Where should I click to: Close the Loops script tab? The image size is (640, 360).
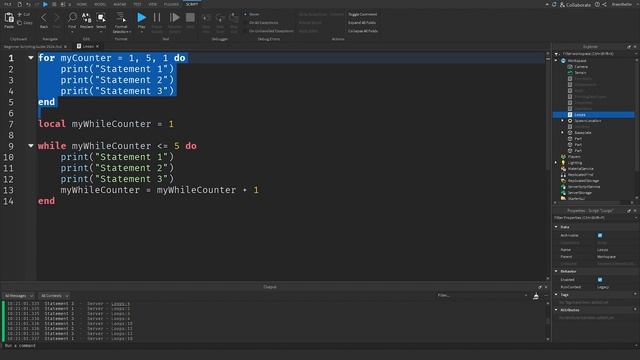click(x=97, y=47)
